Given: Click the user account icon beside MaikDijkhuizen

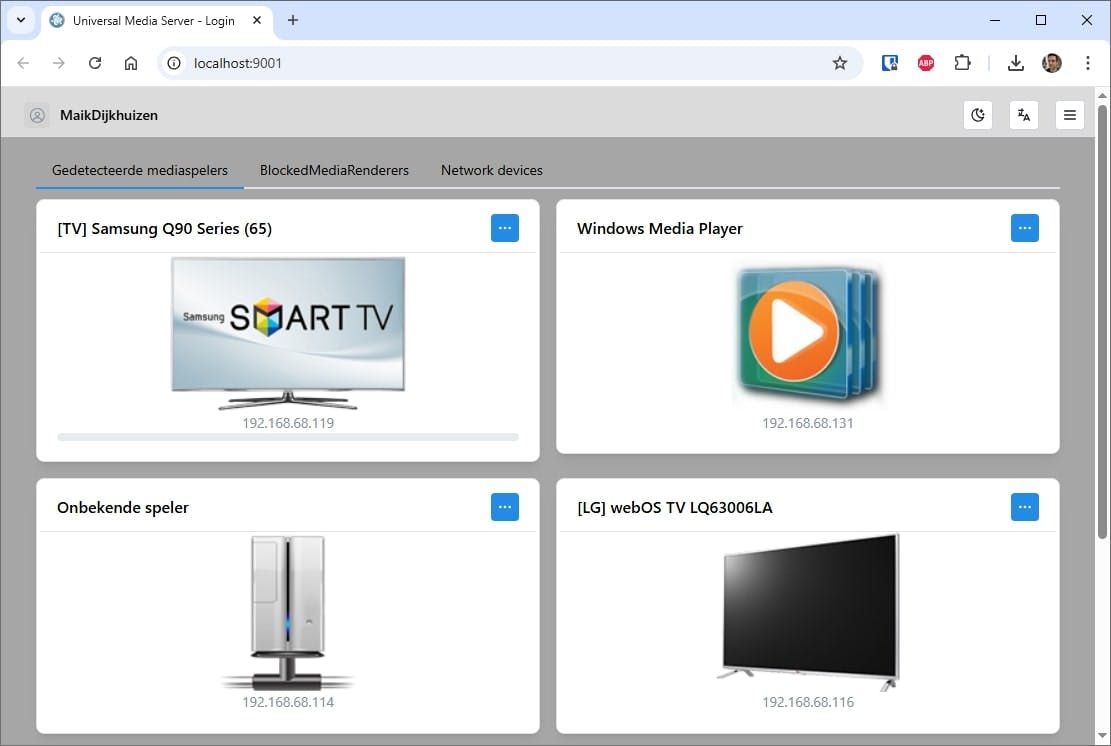Looking at the screenshot, I should (x=37, y=114).
